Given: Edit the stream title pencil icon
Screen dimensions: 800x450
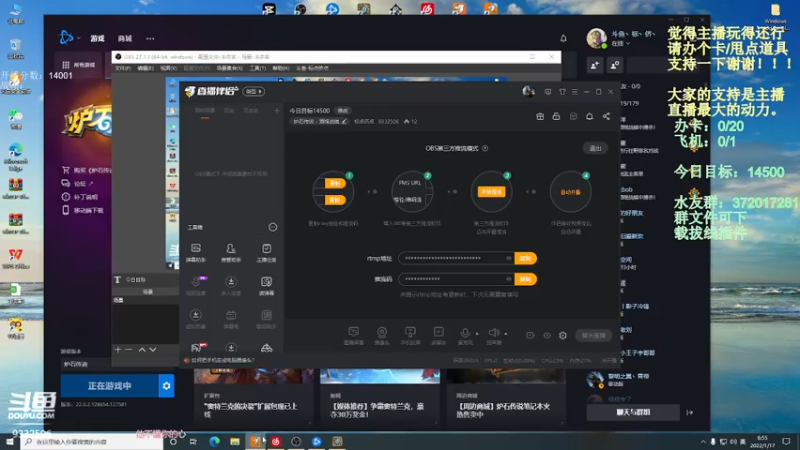Looking at the screenshot, I should point(344,121).
